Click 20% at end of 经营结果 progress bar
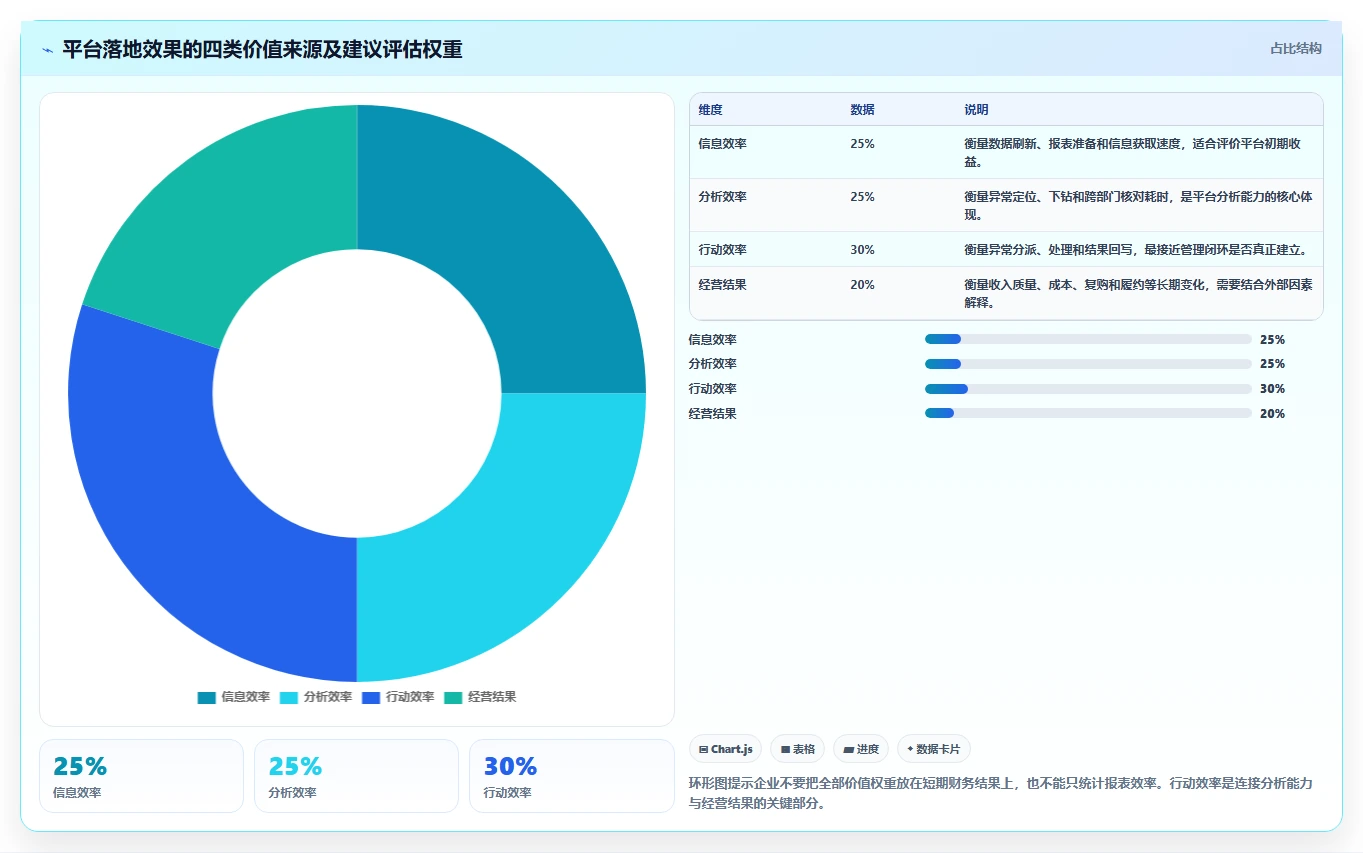 pos(1273,414)
